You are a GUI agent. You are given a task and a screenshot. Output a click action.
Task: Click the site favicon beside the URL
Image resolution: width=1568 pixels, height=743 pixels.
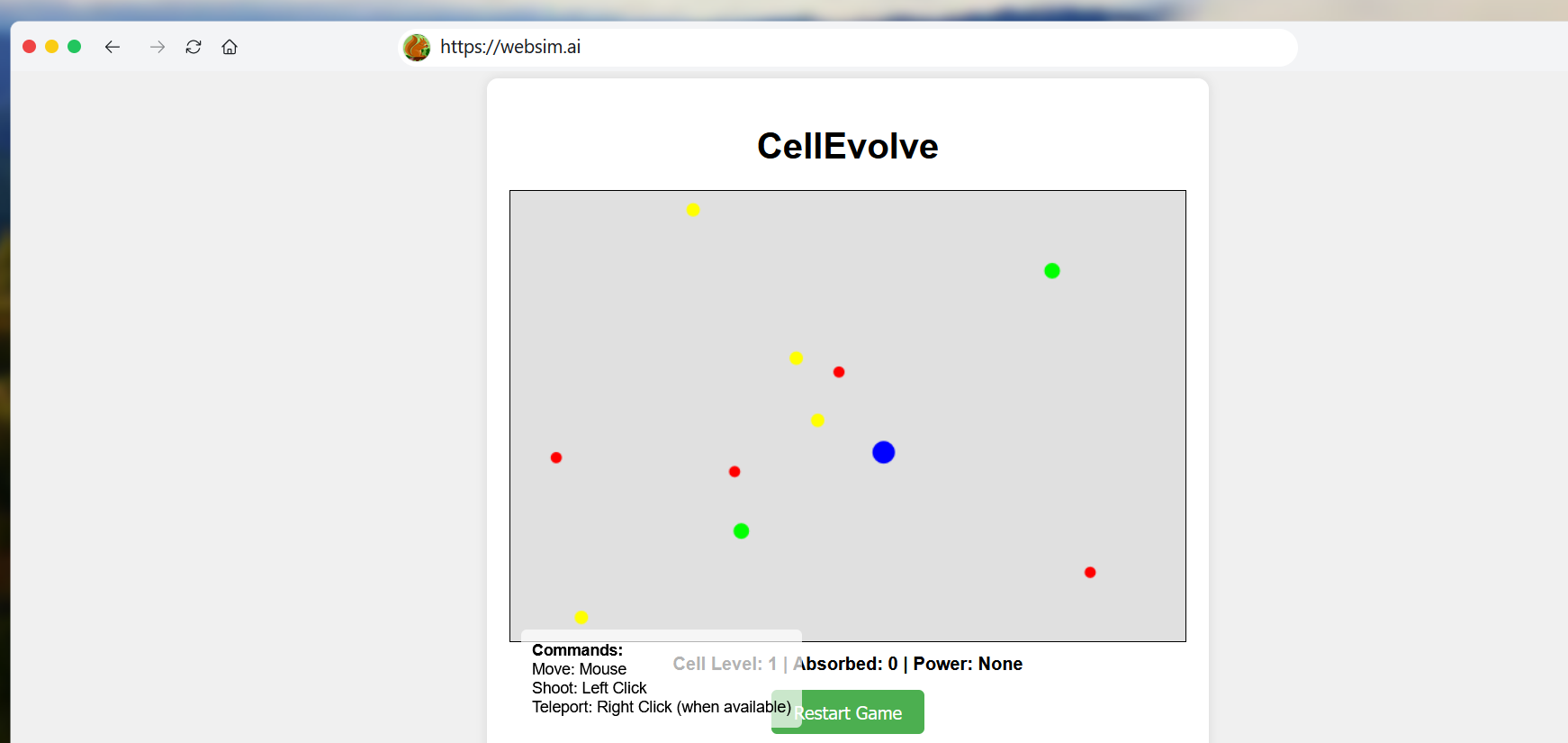417,47
